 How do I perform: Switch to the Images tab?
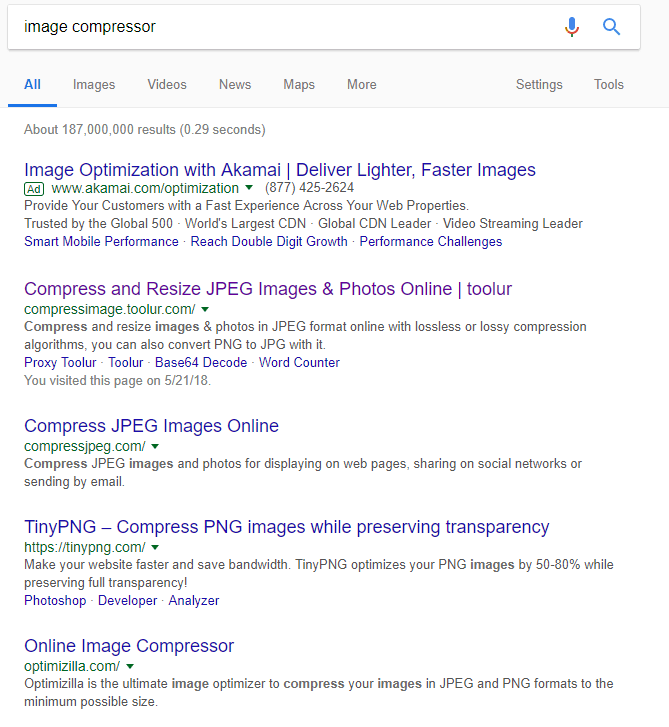click(x=94, y=85)
